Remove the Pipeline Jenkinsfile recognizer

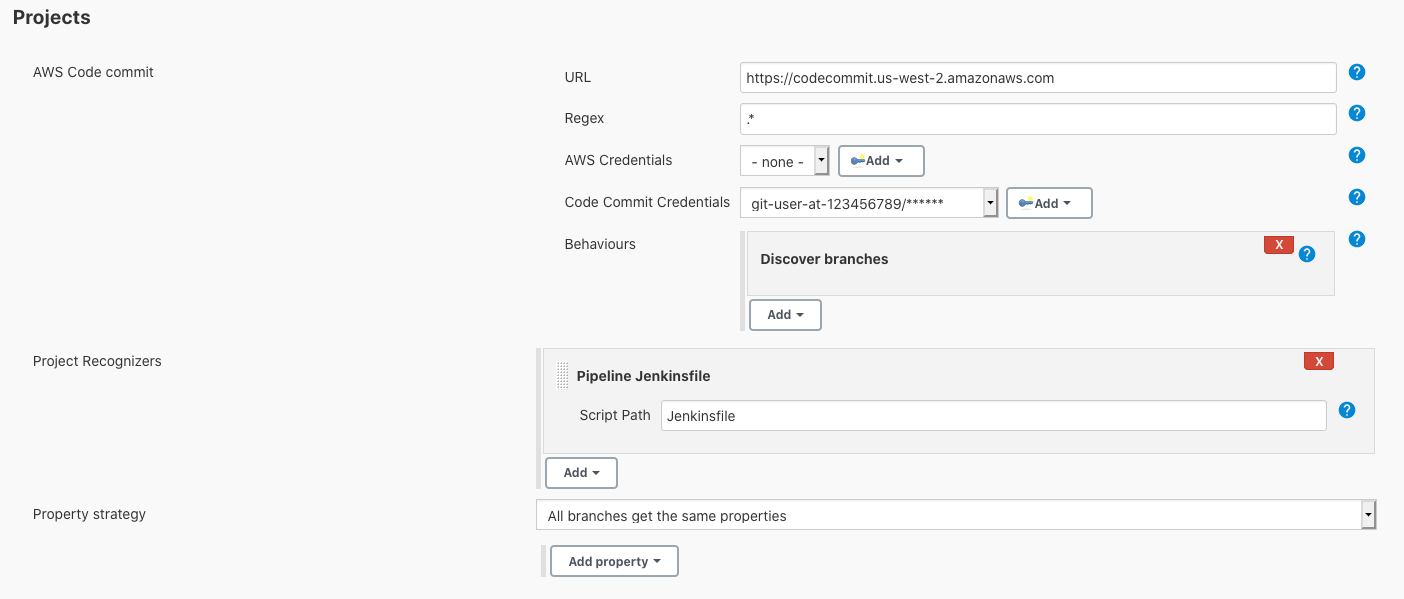(x=1318, y=360)
